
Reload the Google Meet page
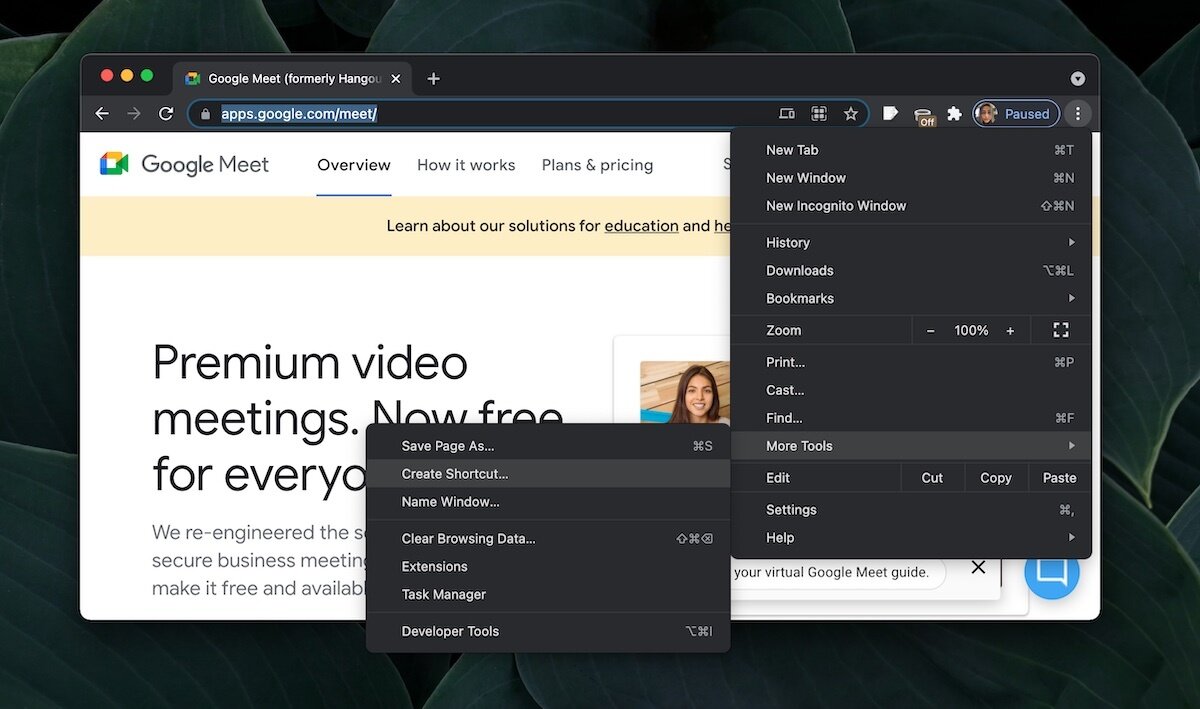(x=166, y=113)
